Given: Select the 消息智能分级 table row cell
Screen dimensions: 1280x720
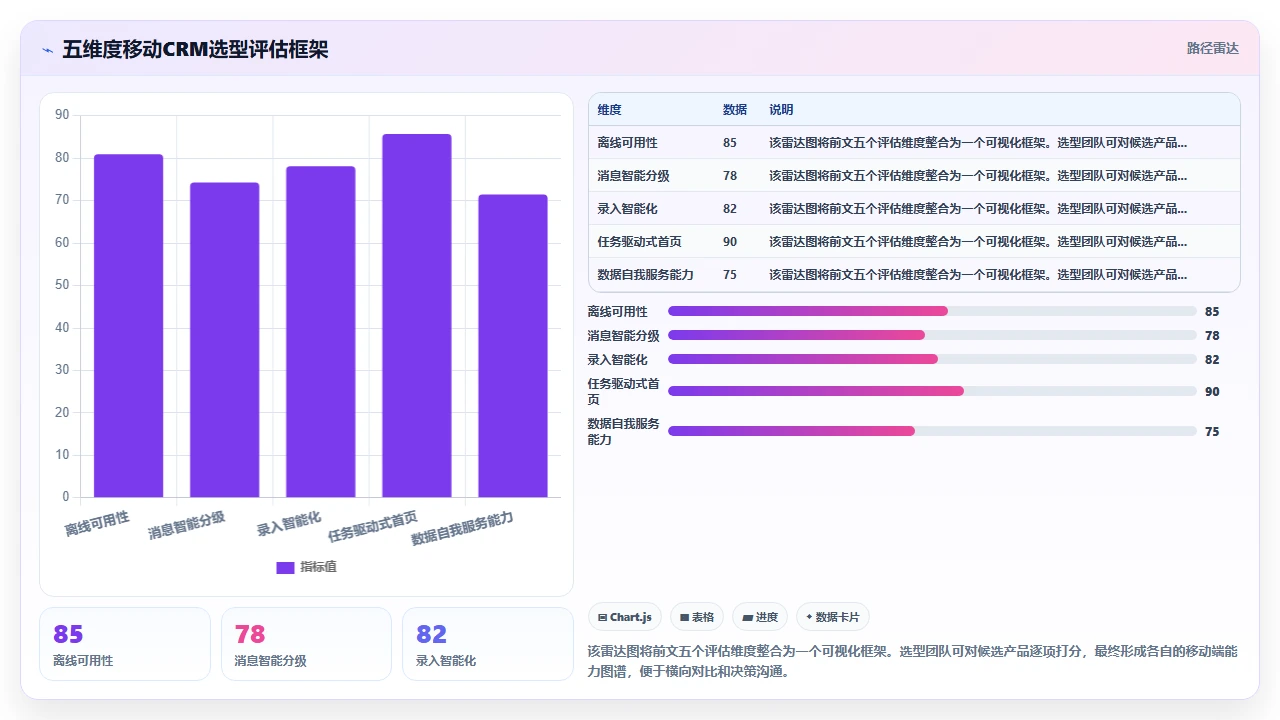Looking at the screenshot, I should 633,176.
